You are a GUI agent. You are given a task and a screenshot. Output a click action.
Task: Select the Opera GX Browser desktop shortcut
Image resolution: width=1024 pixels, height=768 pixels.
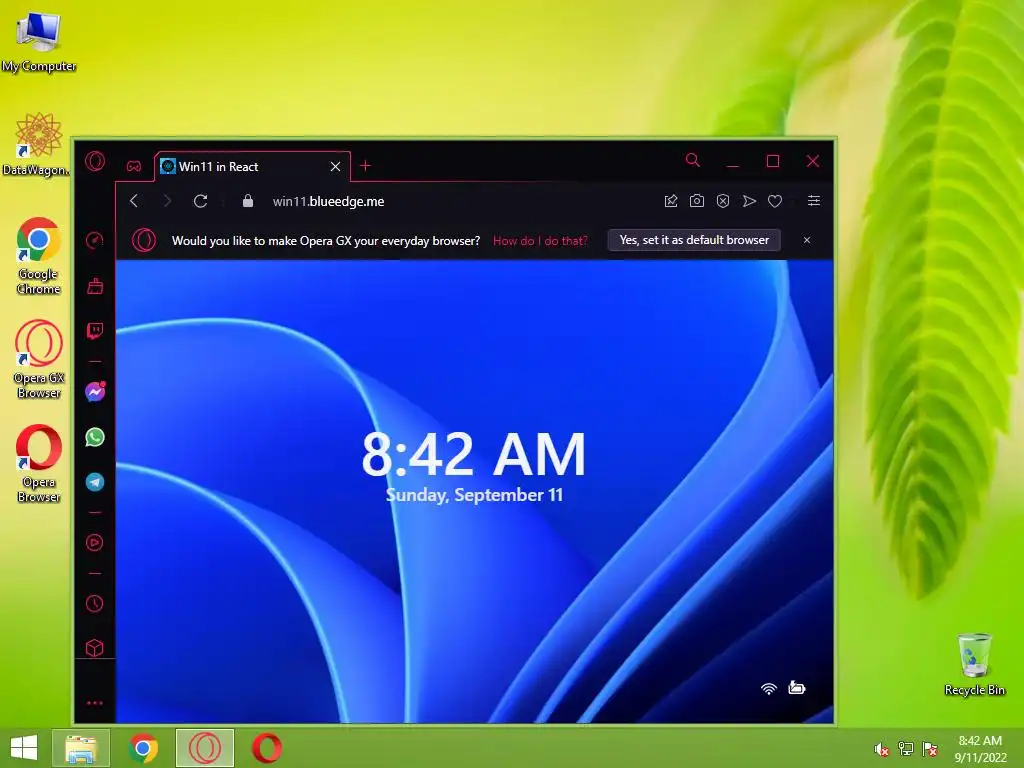(39, 359)
